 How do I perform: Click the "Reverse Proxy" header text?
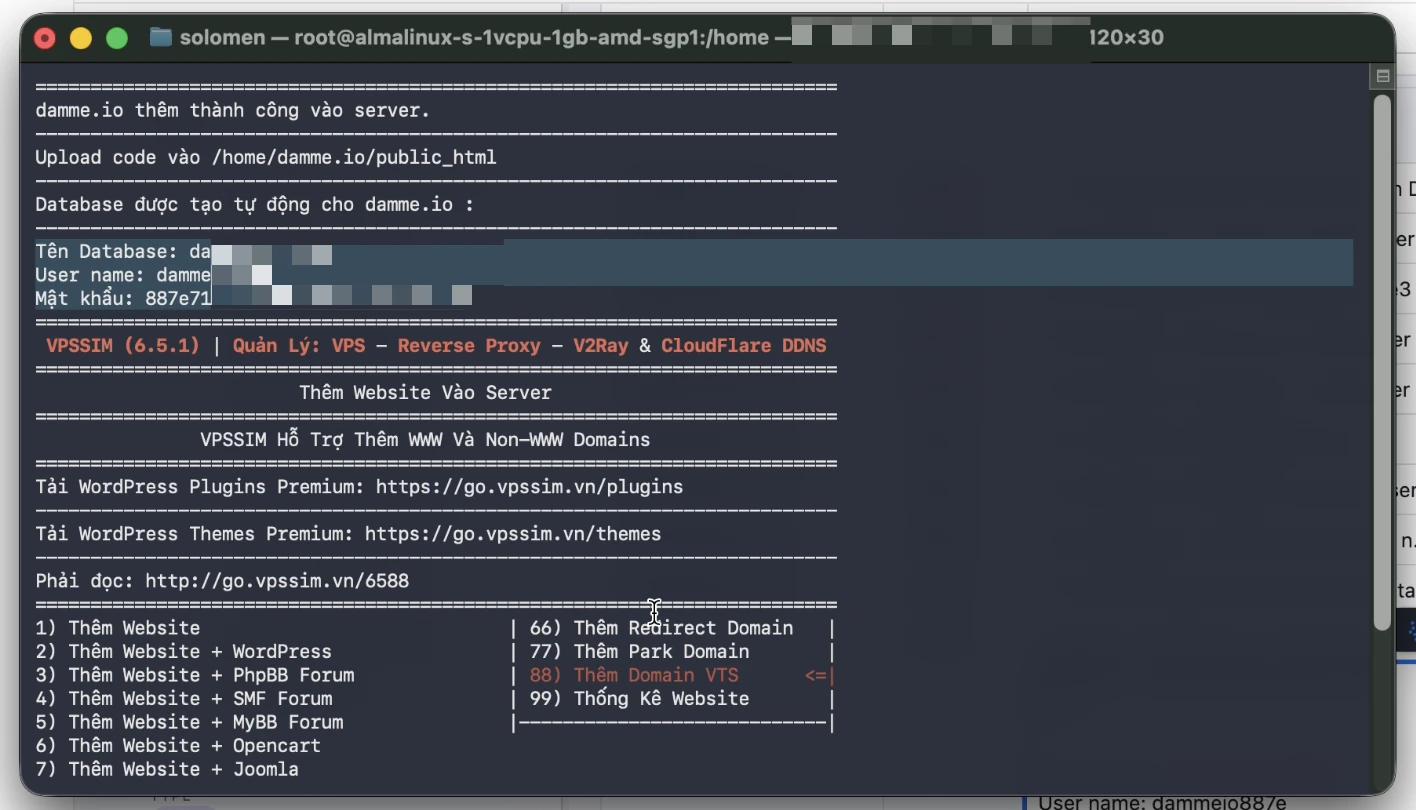[x=469, y=346]
